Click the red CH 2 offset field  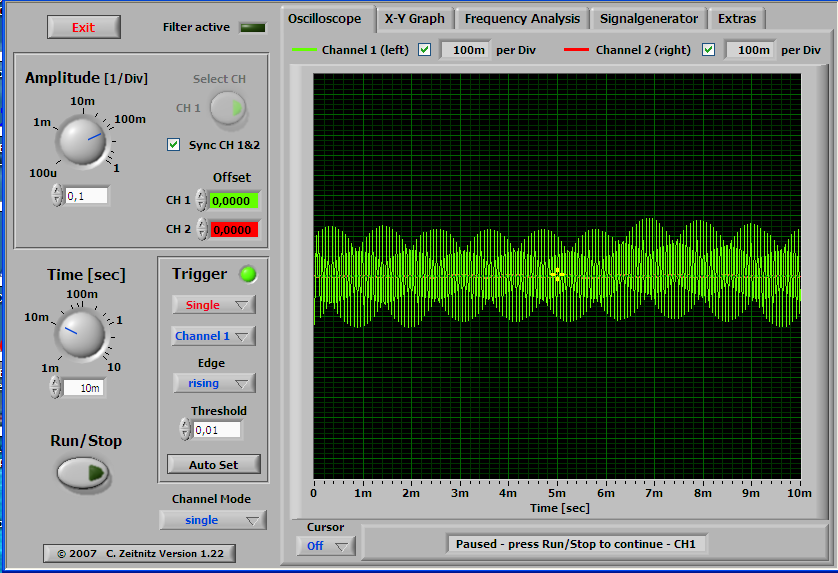(x=234, y=229)
